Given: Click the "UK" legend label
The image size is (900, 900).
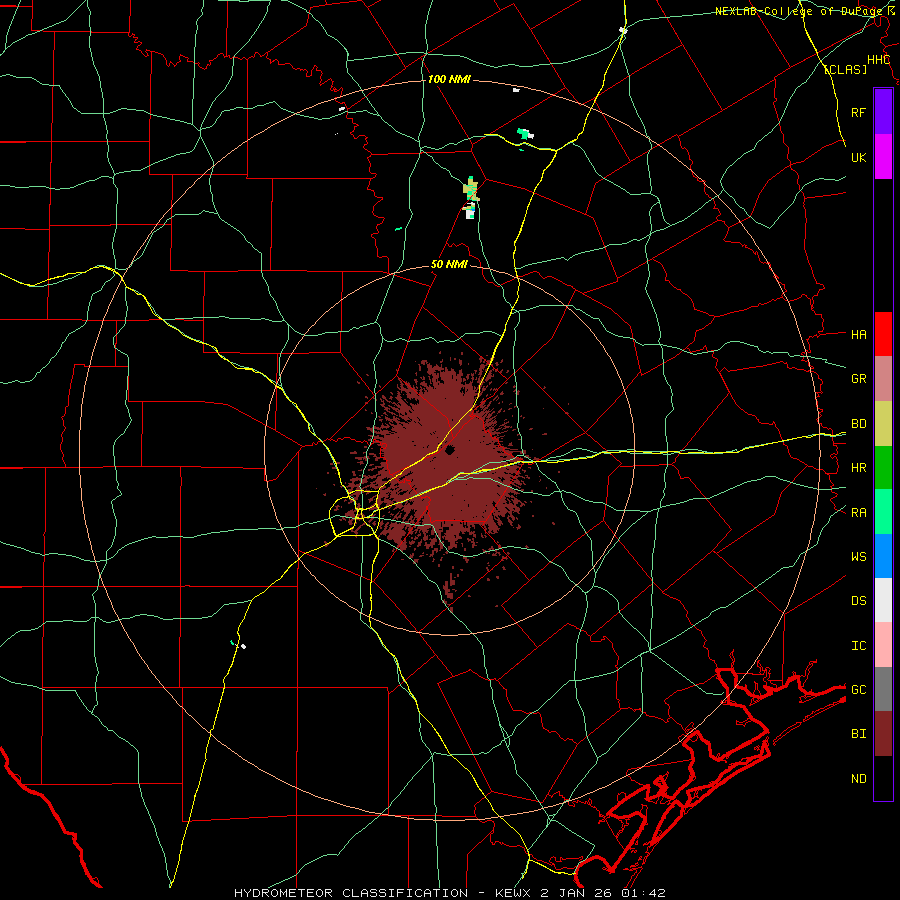Looking at the screenshot, I should pyautogui.click(x=858, y=157).
